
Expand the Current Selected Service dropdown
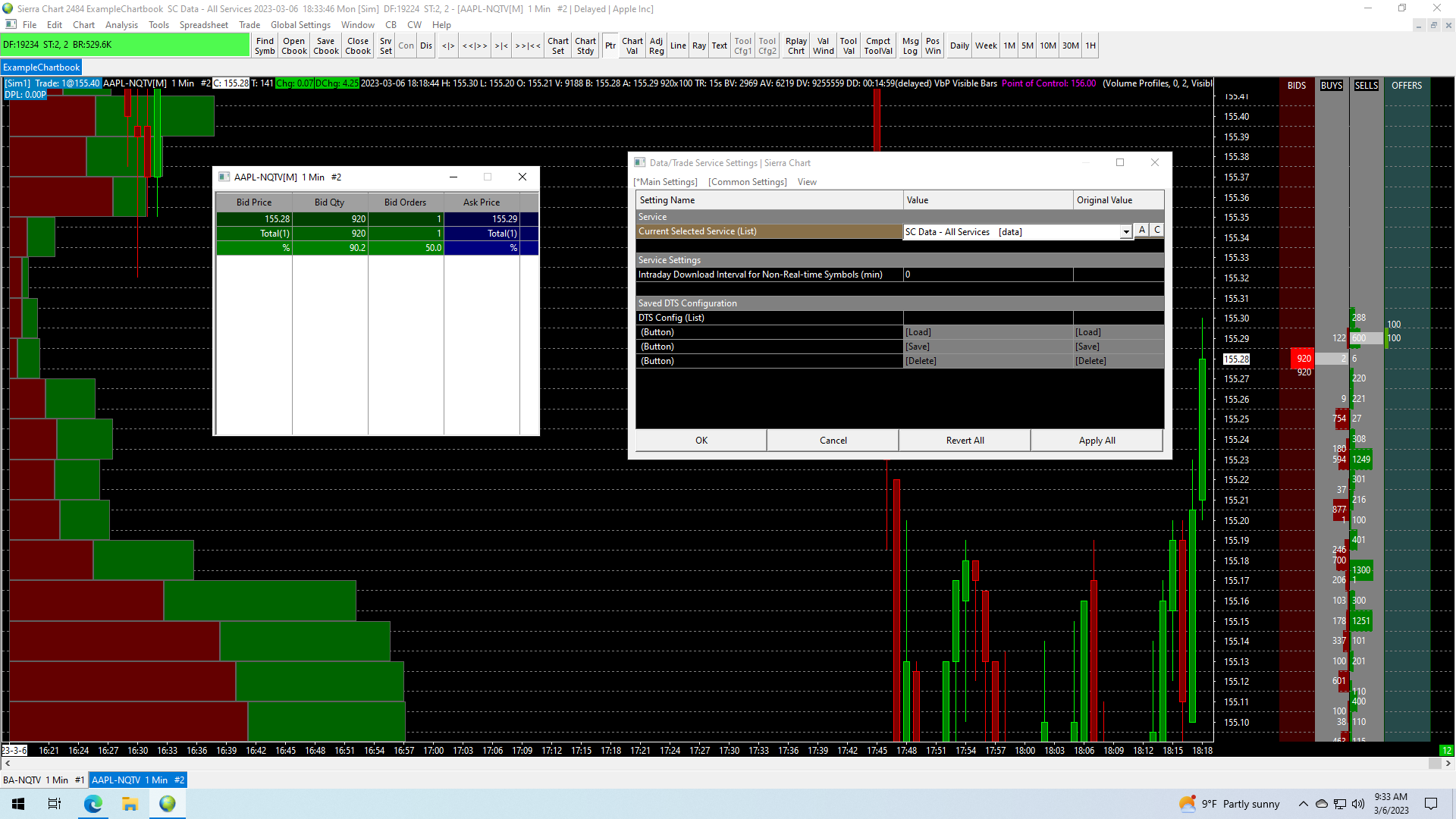[x=1125, y=232]
